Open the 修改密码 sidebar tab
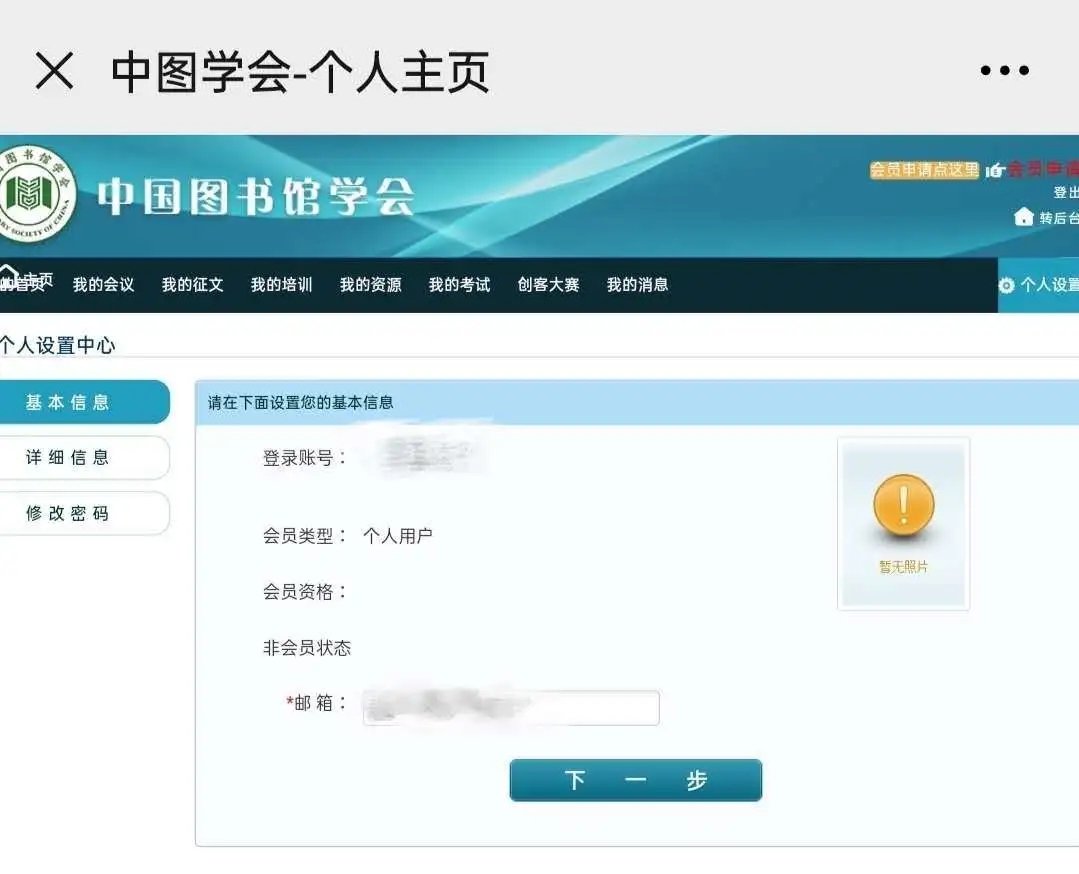This screenshot has height=874, width=1079. [84, 513]
